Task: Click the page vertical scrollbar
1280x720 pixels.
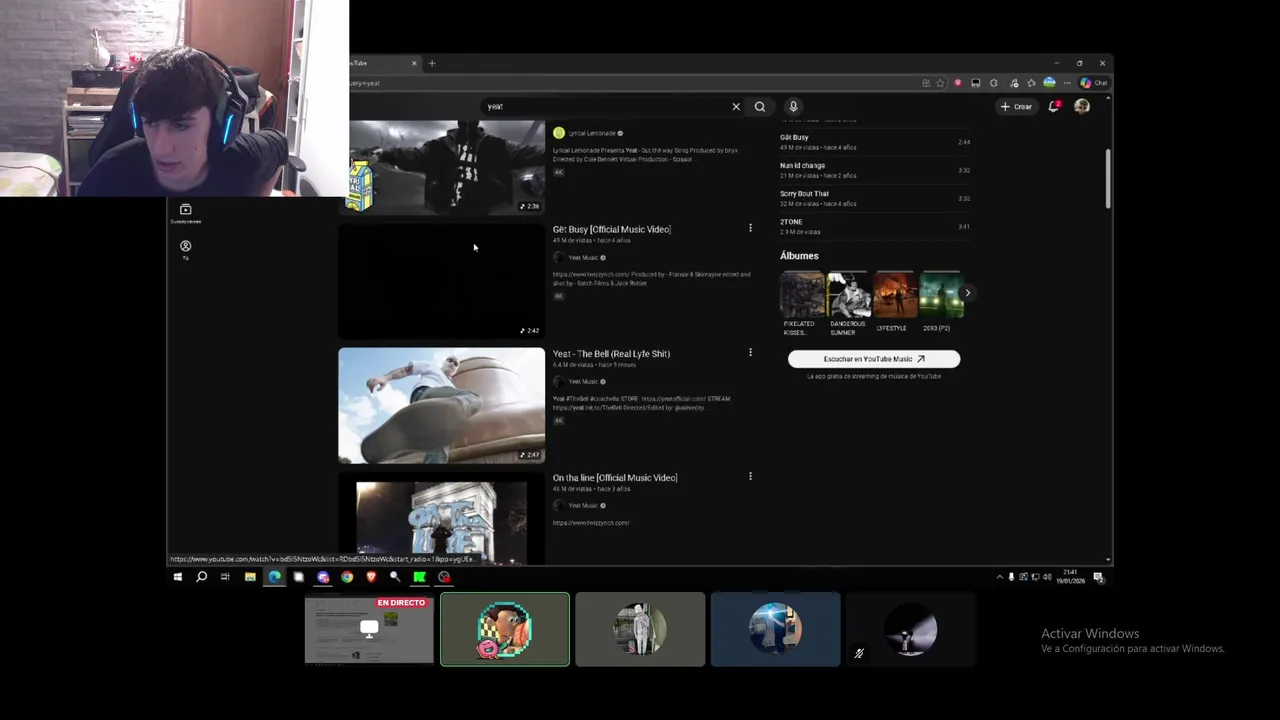Action: pyautogui.click(x=1108, y=178)
